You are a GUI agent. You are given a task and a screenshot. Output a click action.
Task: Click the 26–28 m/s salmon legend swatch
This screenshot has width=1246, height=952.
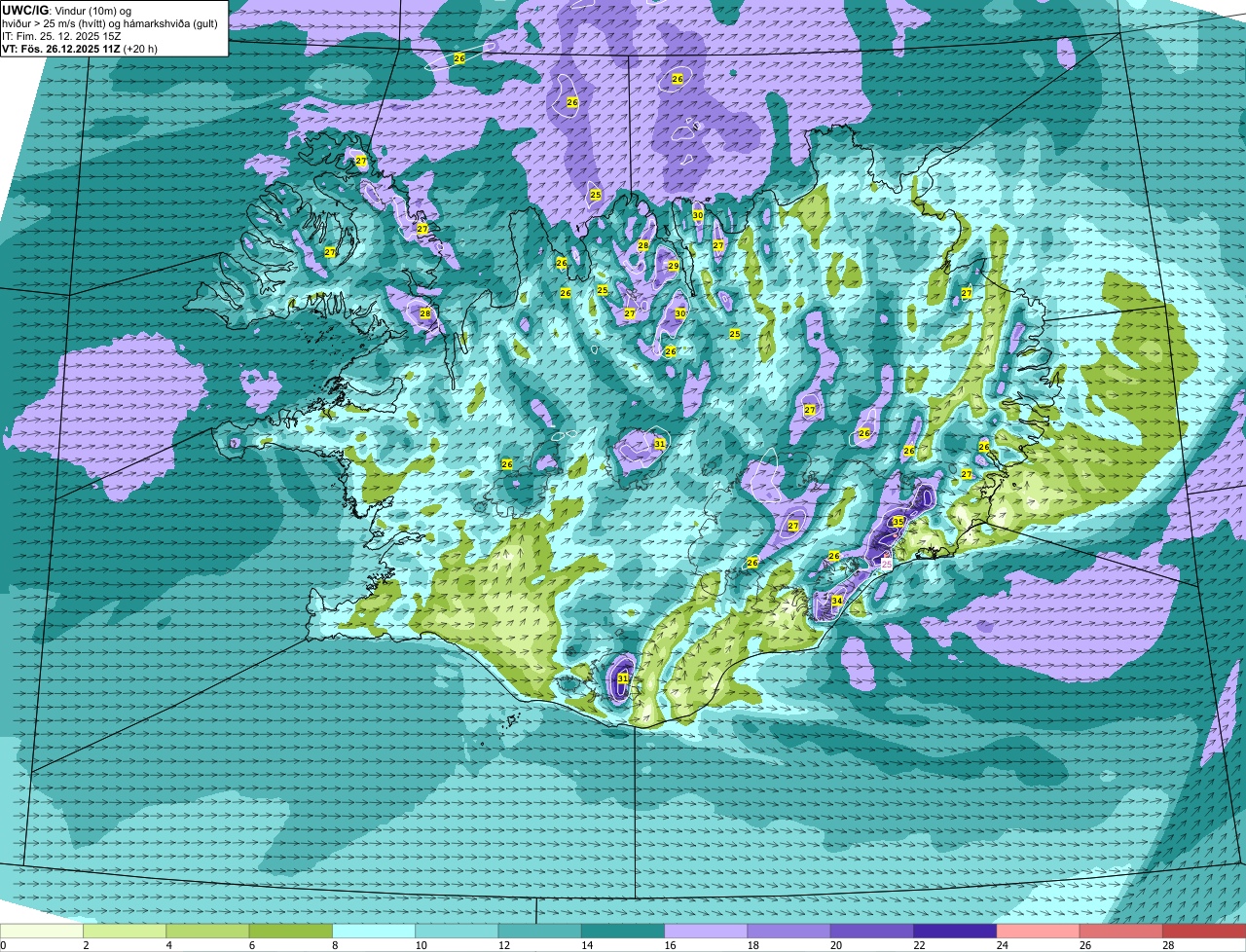(x=1121, y=932)
